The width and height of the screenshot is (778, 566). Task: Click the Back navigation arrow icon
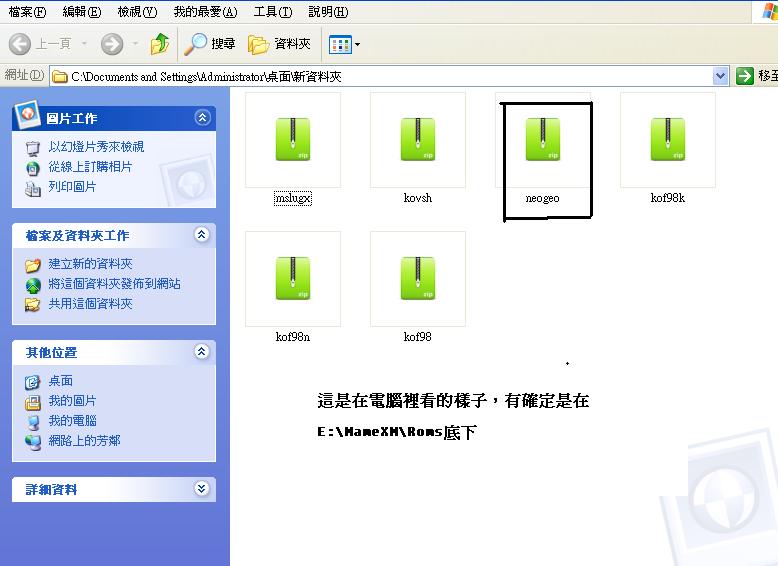pos(21,44)
